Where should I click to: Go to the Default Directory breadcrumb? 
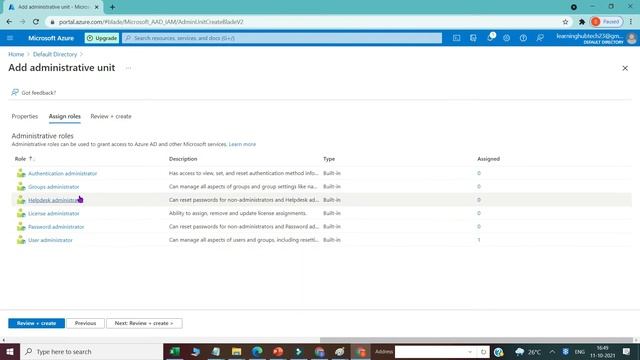click(x=55, y=54)
